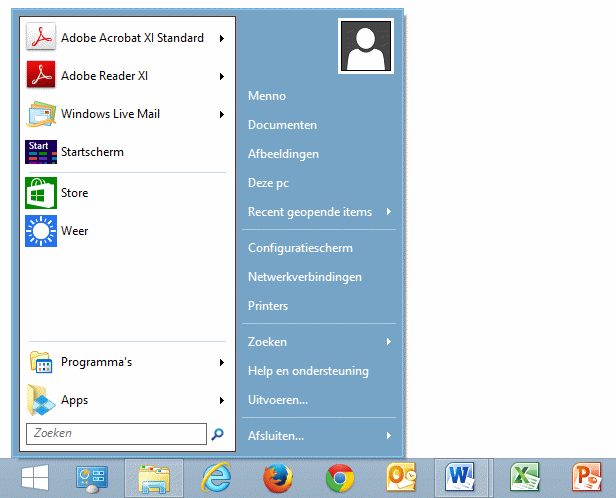Click the Adobe Acrobat XI Standard label
Viewport: 616px width, 498px height.
pos(132,38)
